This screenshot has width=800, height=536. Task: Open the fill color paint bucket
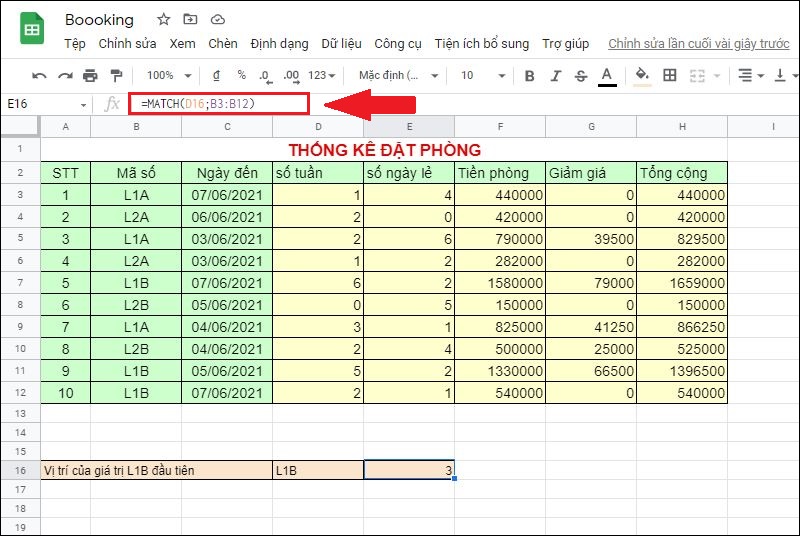(642, 76)
